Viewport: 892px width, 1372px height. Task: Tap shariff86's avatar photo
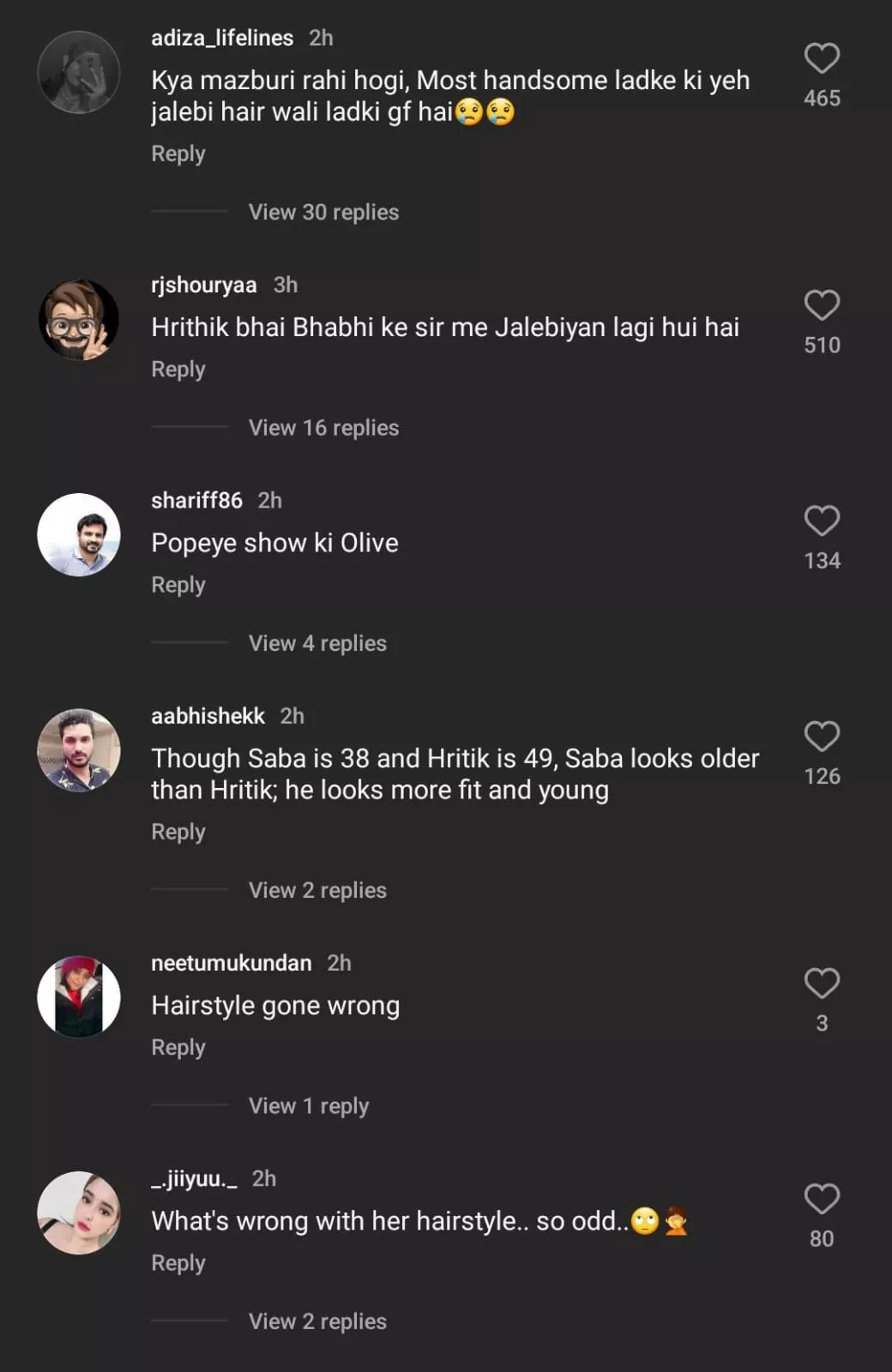(79, 535)
